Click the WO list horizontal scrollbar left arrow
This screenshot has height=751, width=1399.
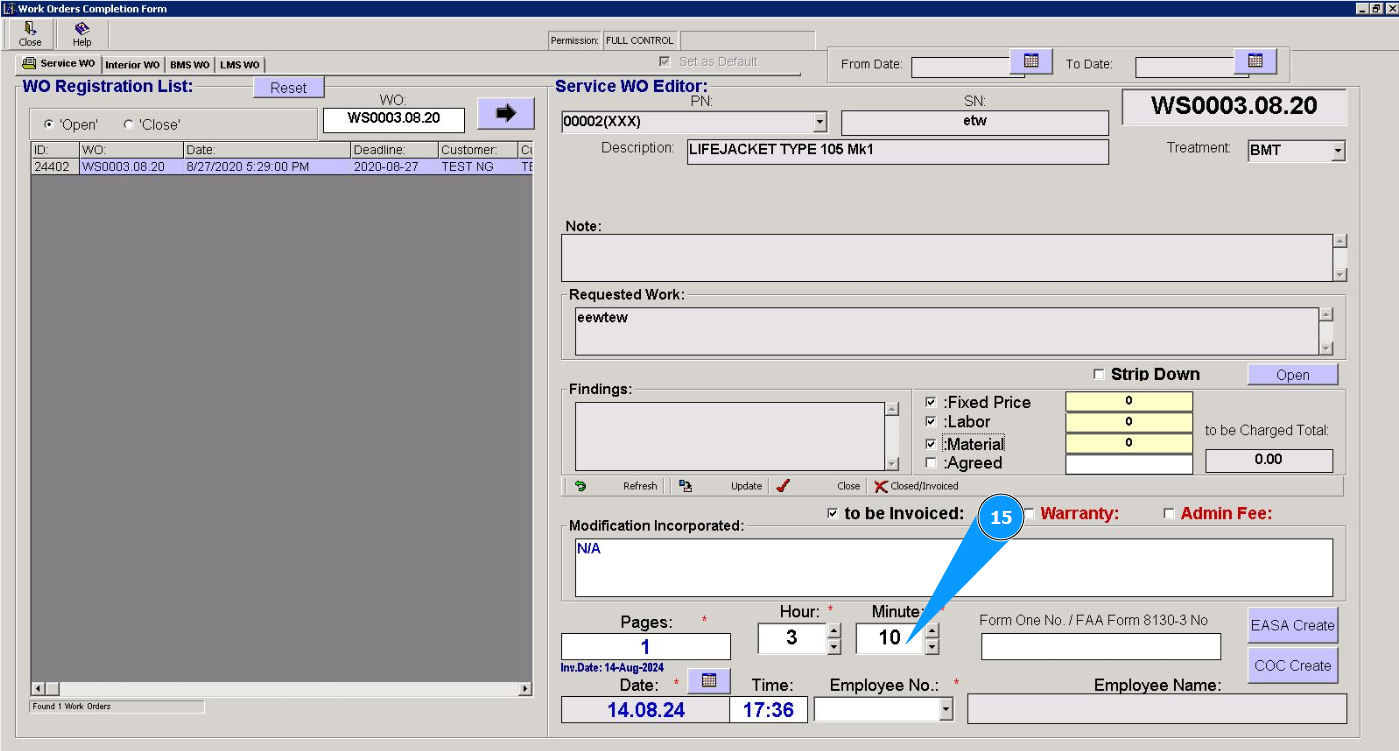(x=40, y=689)
